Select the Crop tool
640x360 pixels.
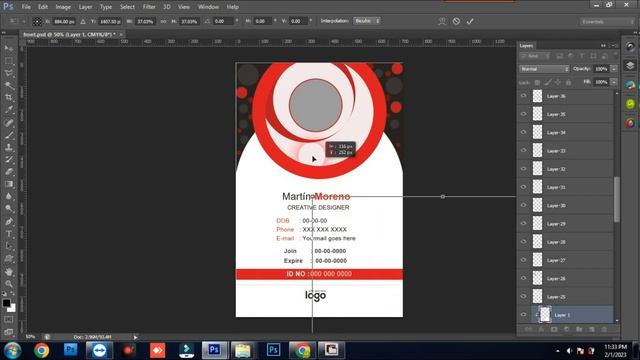(9, 98)
